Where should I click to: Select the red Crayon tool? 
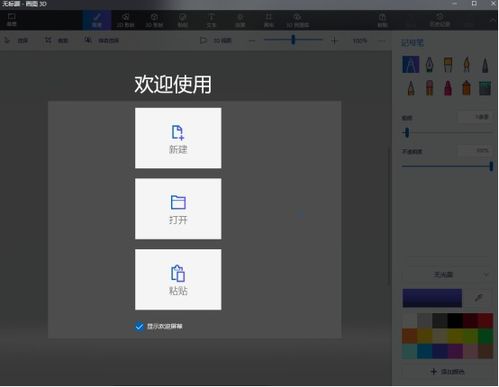[x=448, y=88]
